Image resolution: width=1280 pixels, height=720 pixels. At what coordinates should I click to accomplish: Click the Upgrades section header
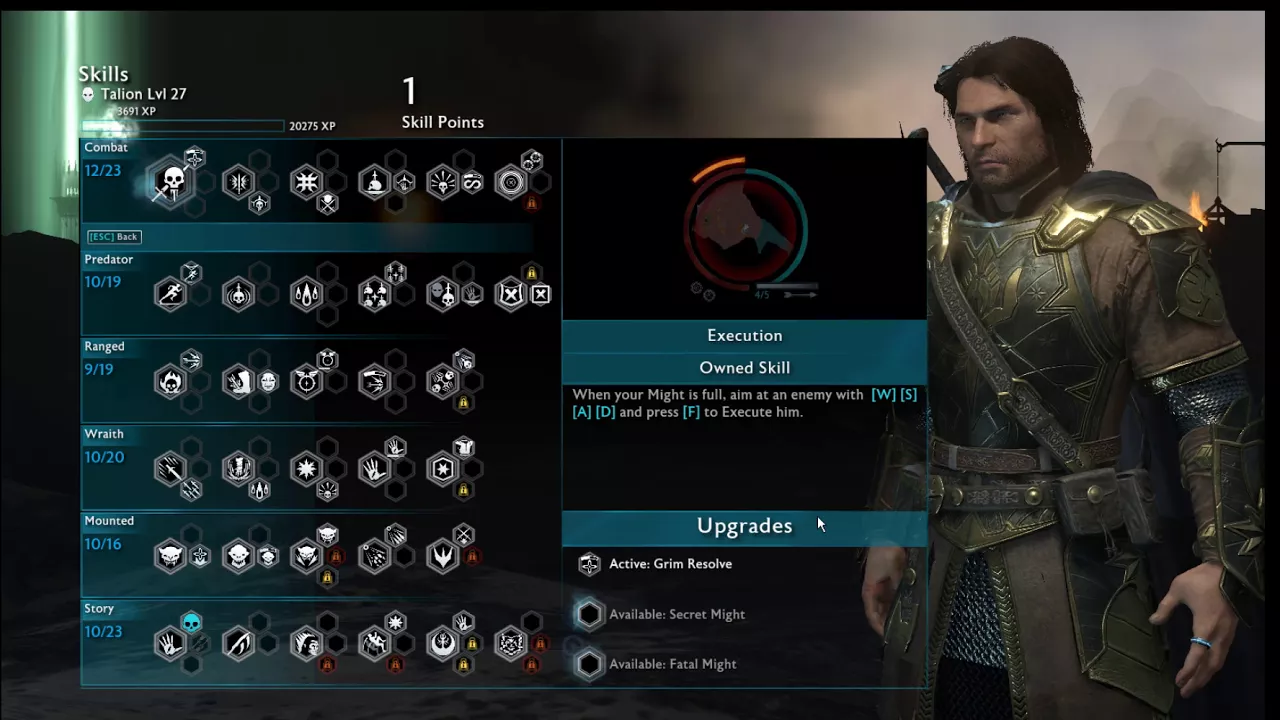pos(744,527)
